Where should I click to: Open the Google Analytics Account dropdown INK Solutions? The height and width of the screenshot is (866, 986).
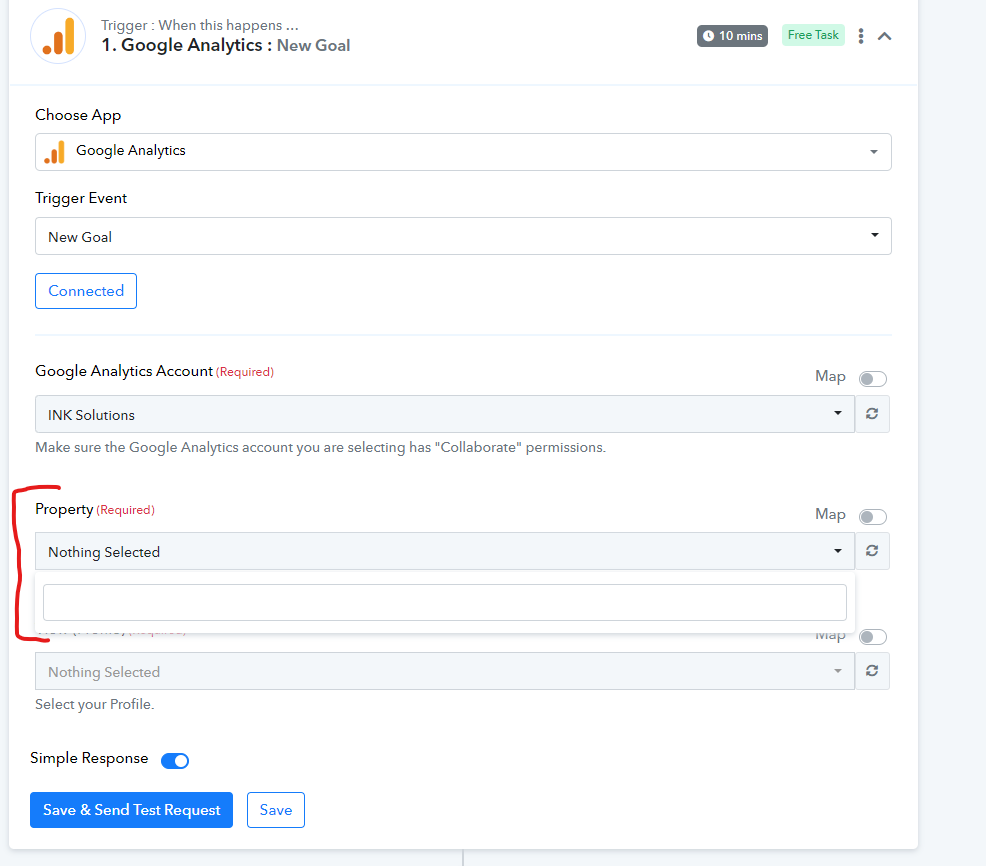[x=445, y=414]
